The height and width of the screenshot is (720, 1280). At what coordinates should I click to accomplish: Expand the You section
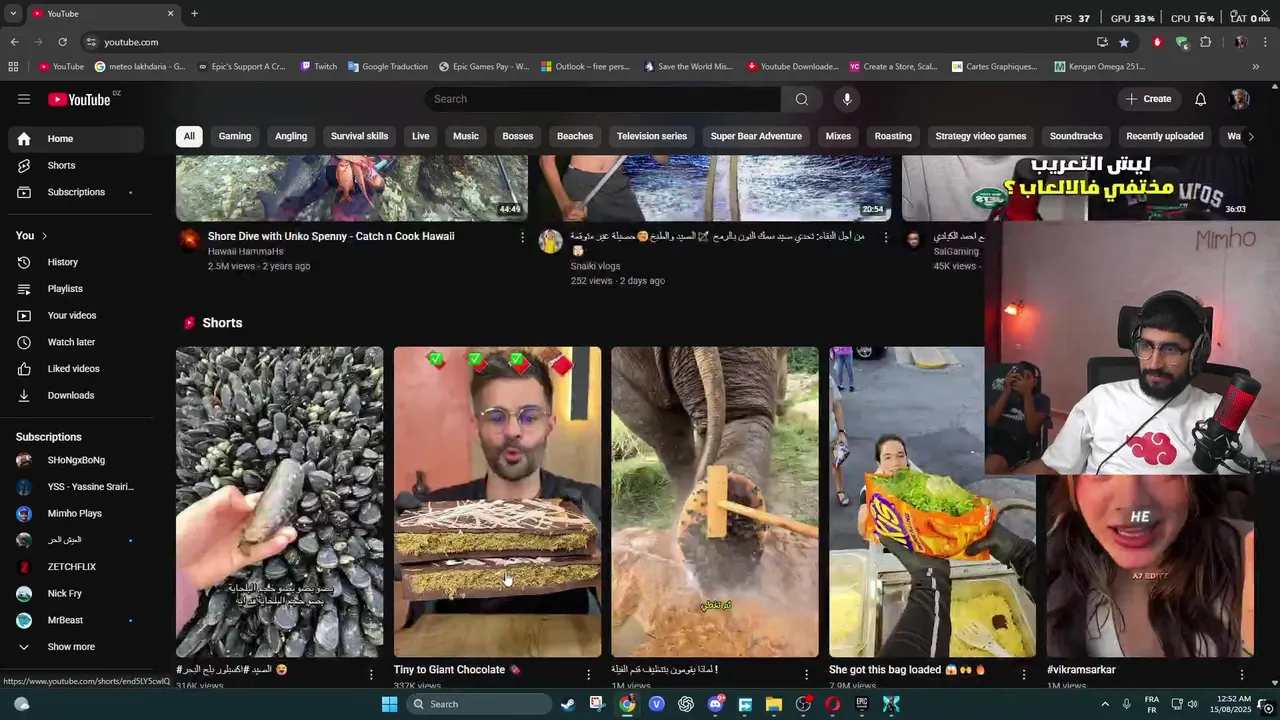click(x=32, y=235)
